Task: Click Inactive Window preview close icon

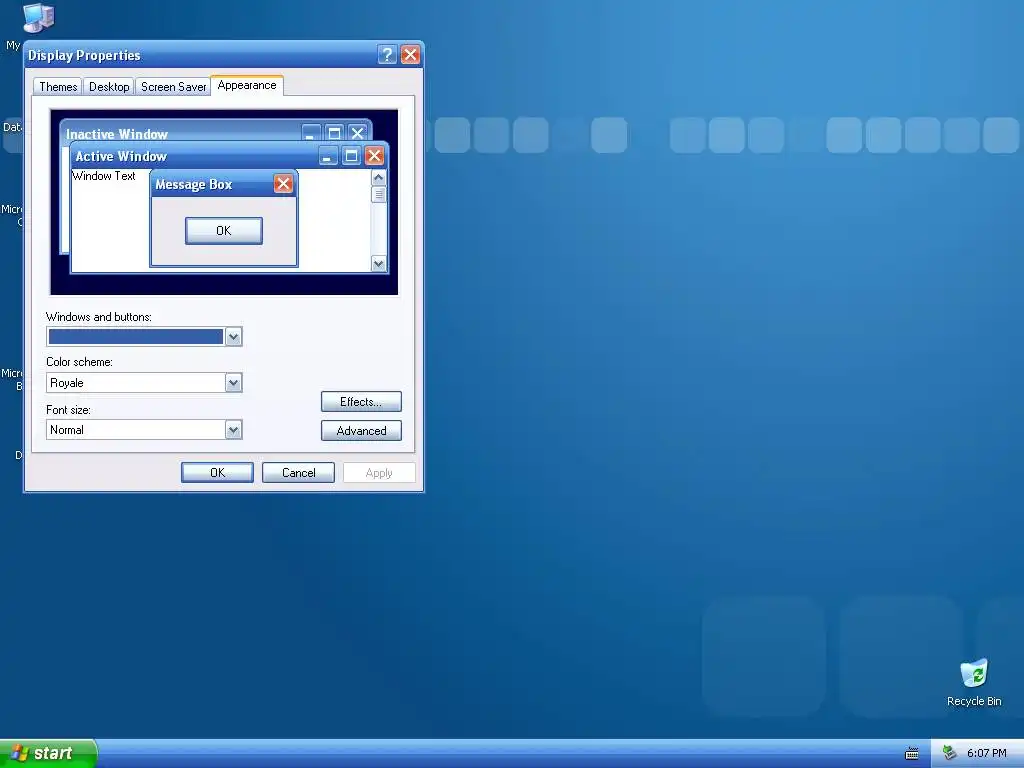Action: pos(357,134)
